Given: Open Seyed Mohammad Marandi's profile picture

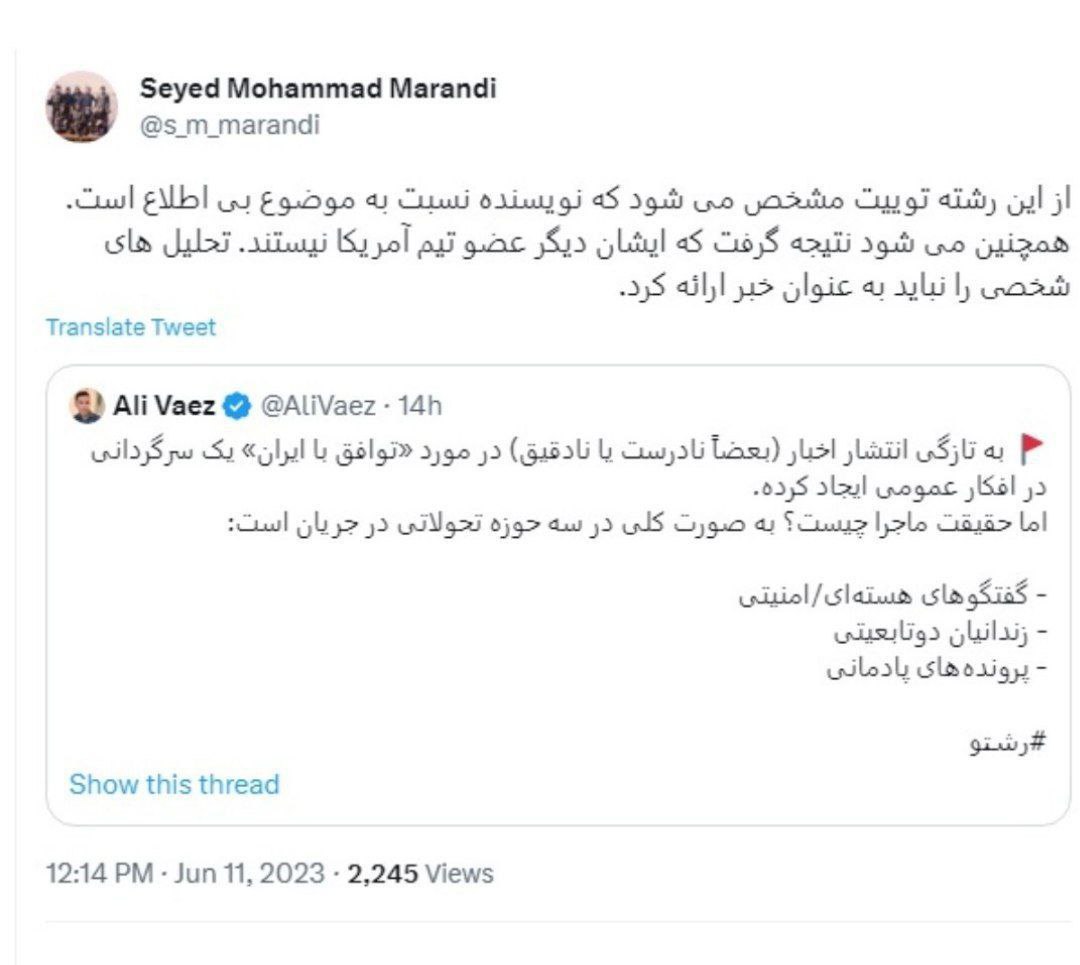Looking at the screenshot, I should [x=83, y=106].
